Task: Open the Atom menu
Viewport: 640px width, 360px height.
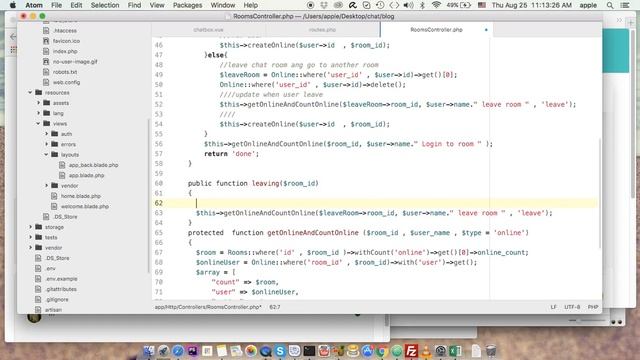Action: point(34,5)
